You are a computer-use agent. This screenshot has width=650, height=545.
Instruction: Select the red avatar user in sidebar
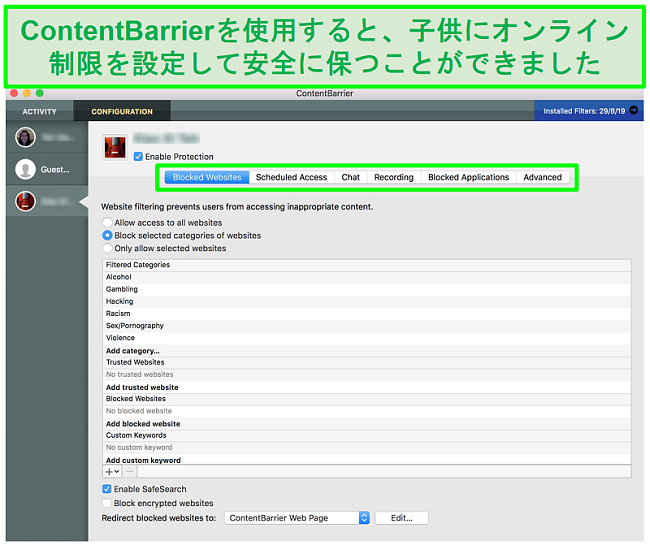click(x=25, y=201)
